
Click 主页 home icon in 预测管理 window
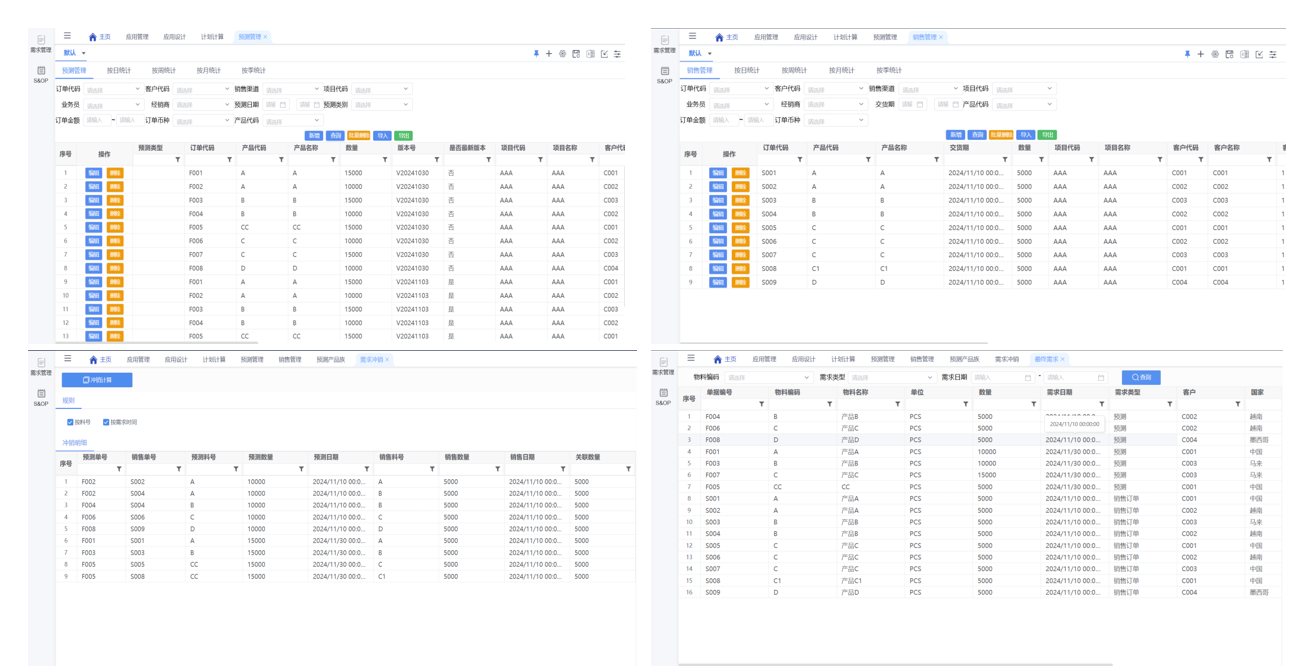coord(93,37)
